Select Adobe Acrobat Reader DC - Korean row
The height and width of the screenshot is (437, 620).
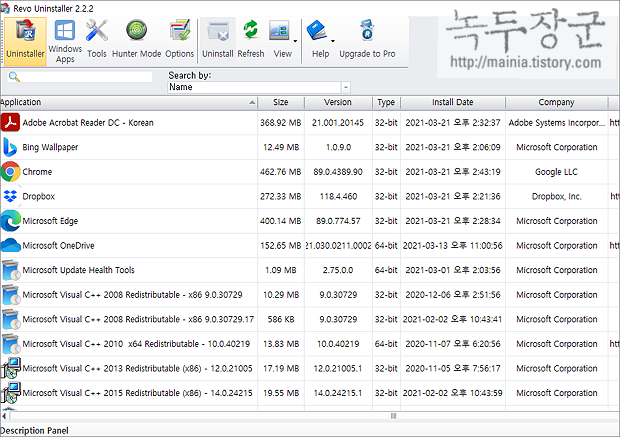(x=310, y=123)
